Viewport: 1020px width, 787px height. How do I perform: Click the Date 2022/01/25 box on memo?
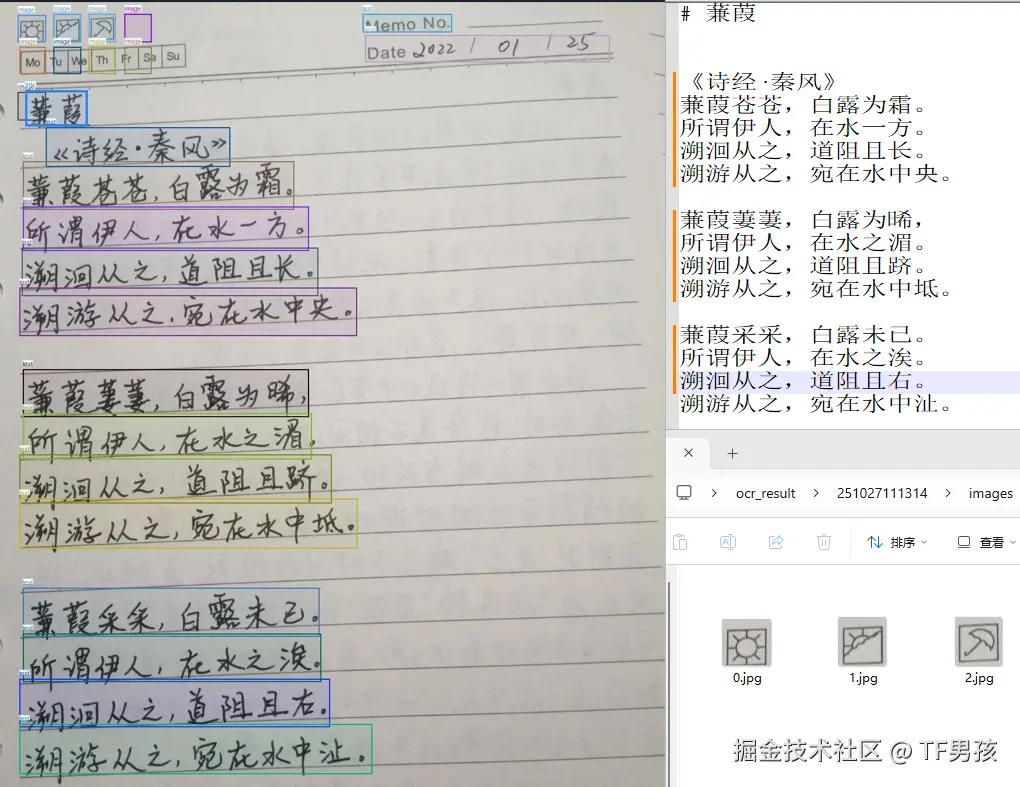[x=487, y=49]
